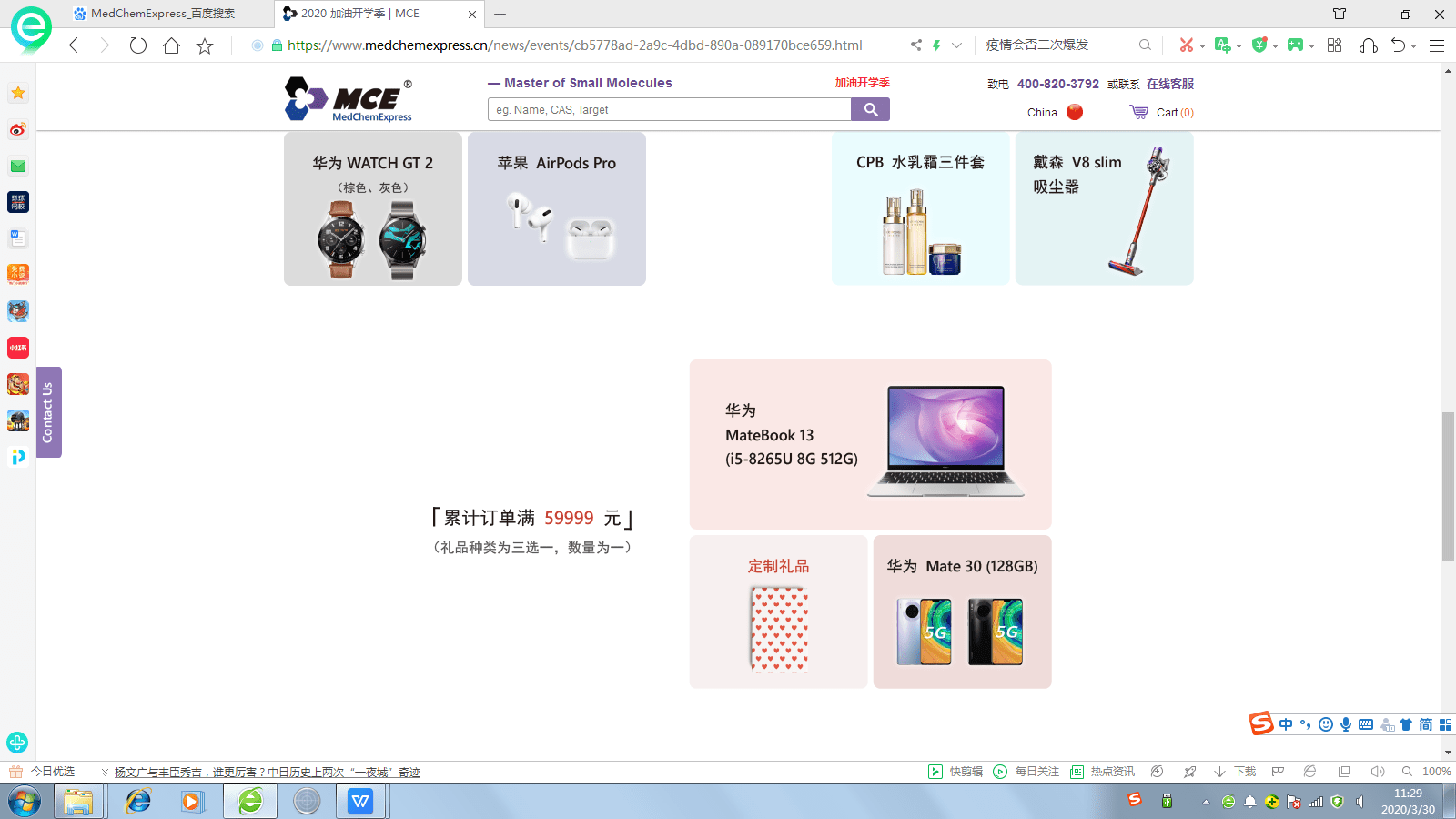Expand the undo closed-tab dropdown arrow
This screenshot has width=1456, height=819.
[1413, 46]
